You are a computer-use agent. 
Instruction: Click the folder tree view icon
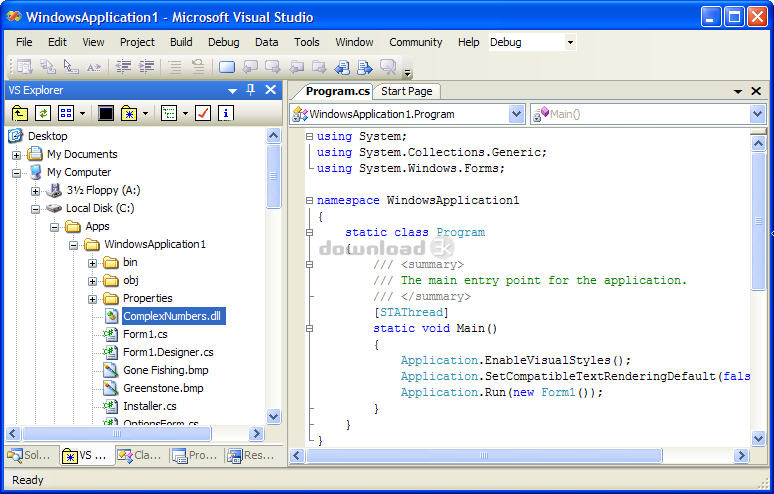coord(169,114)
